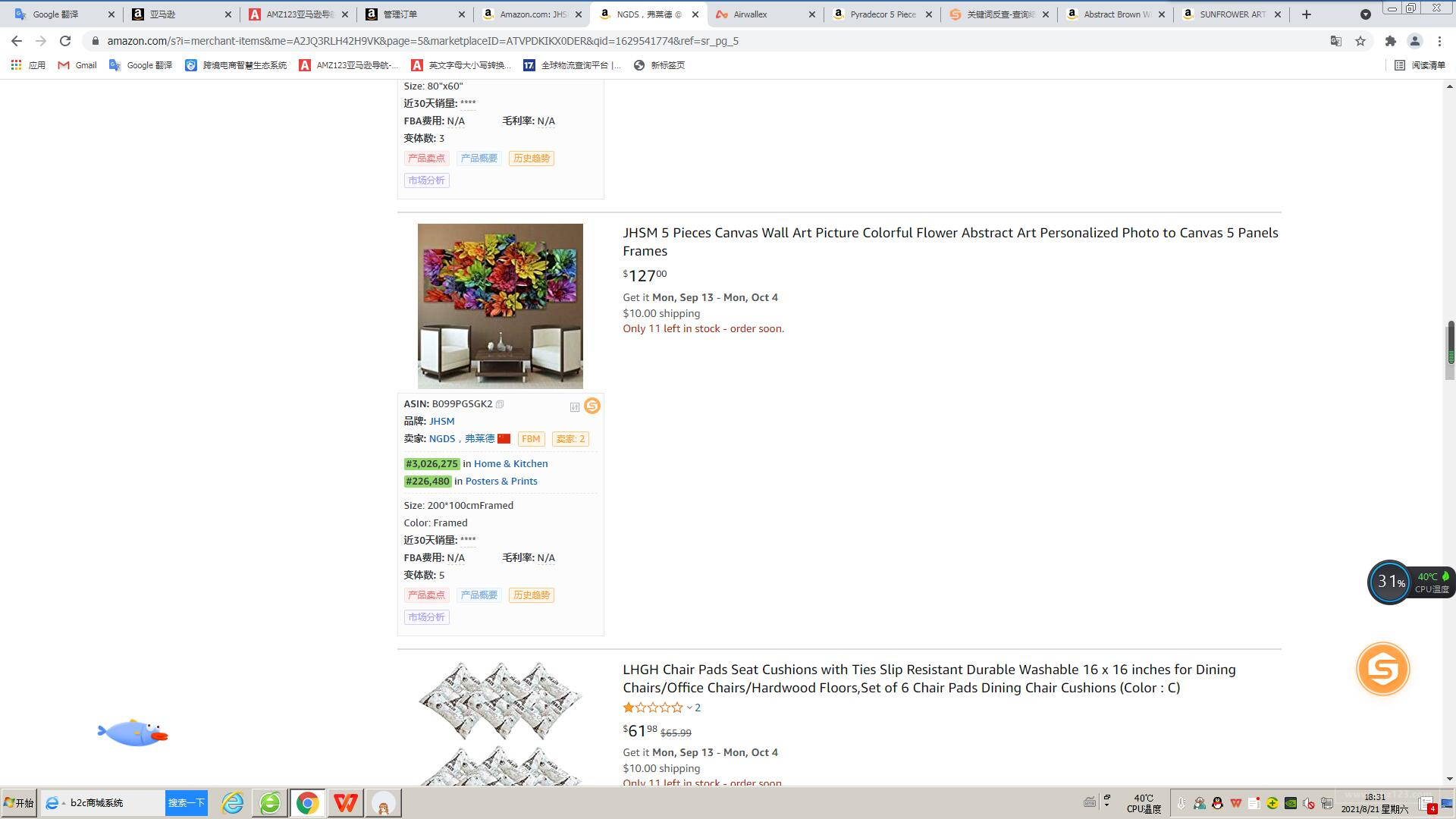This screenshot has height=819, width=1456.
Task: Click the 历史趋势 button for the JHSM product
Action: click(531, 595)
